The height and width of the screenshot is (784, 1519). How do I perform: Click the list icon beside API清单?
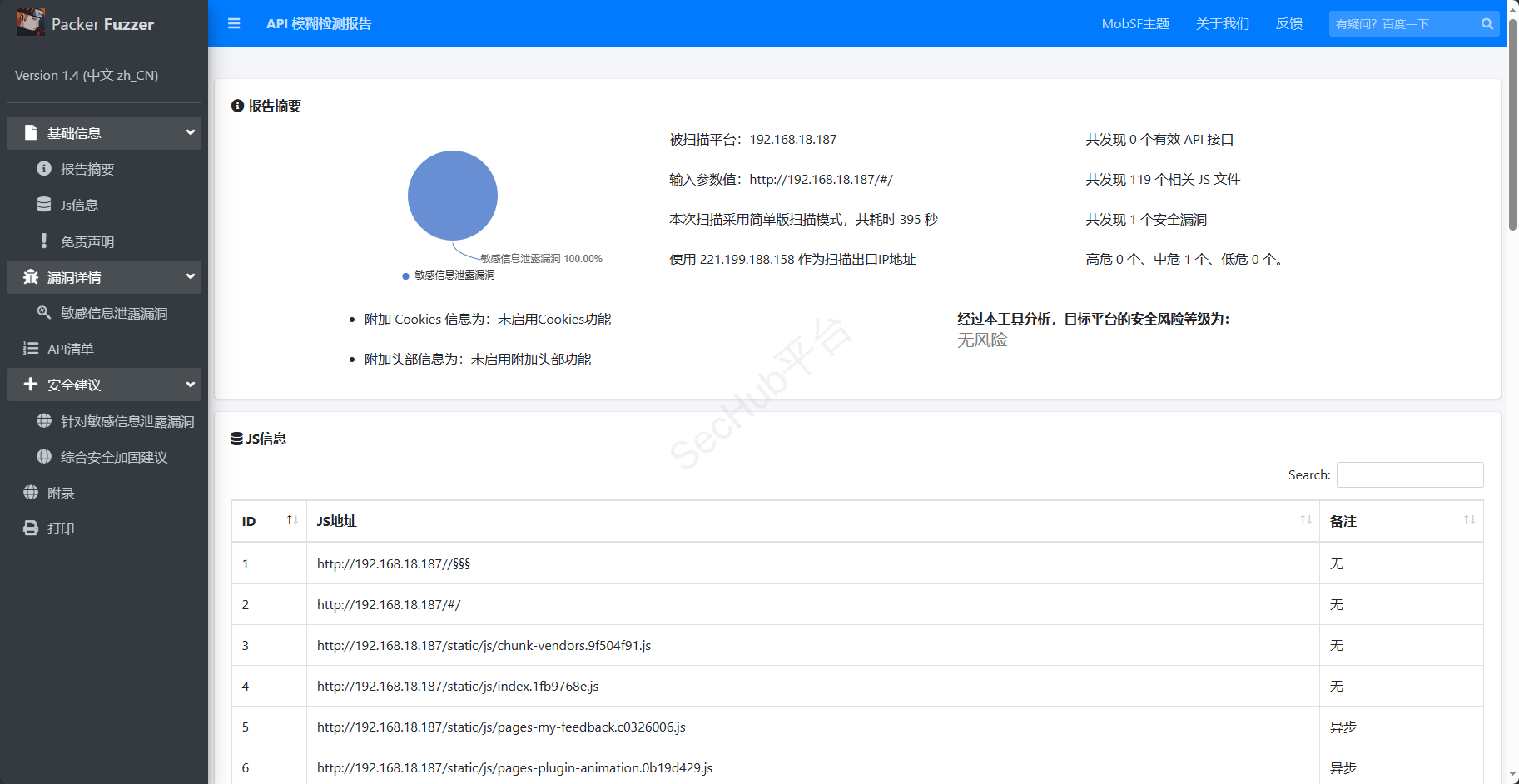coord(31,349)
